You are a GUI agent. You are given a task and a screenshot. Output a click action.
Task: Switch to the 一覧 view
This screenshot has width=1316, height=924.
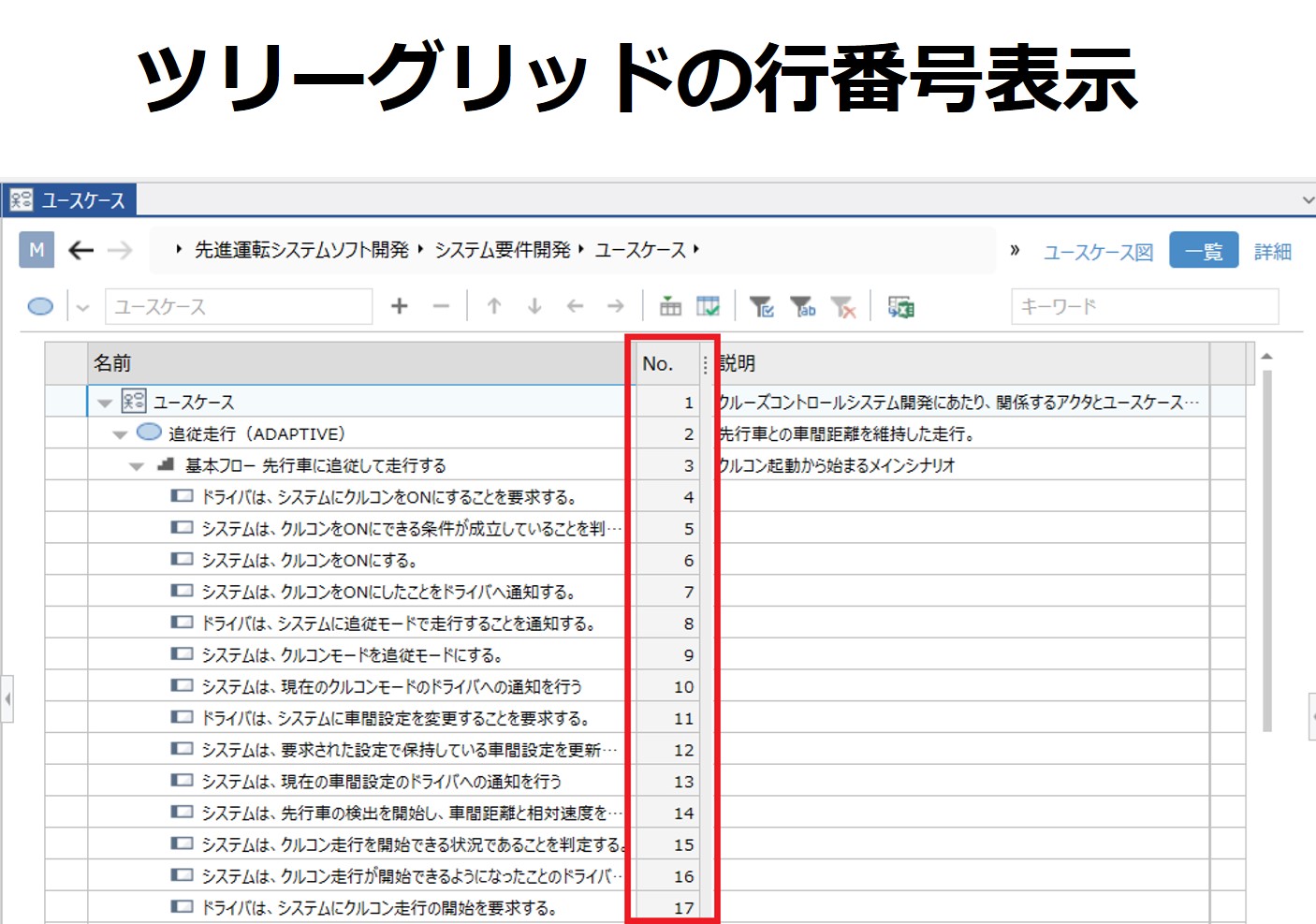click(x=1204, y=250)
